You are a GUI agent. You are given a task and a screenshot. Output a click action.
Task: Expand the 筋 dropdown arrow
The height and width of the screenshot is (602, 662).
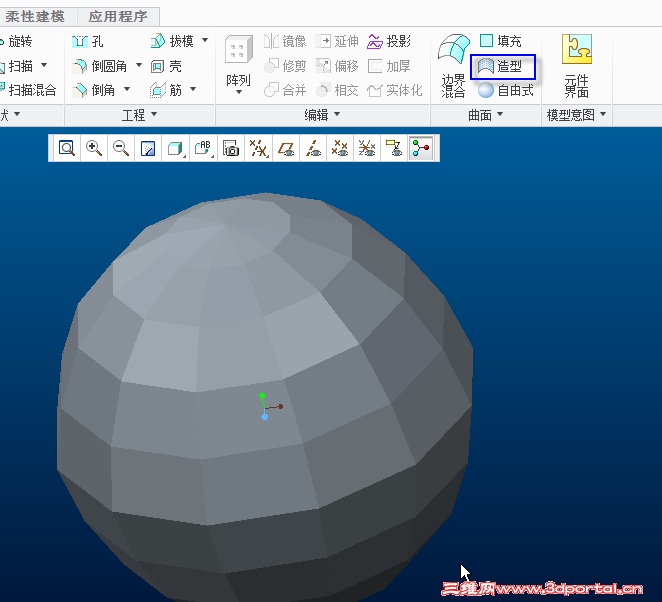193,89
